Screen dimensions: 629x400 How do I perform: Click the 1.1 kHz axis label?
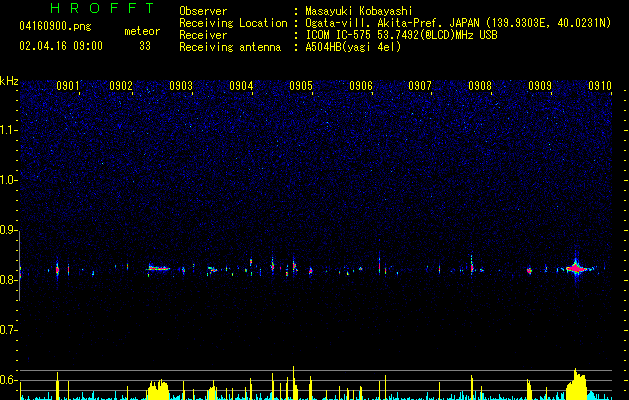point(9,130)
